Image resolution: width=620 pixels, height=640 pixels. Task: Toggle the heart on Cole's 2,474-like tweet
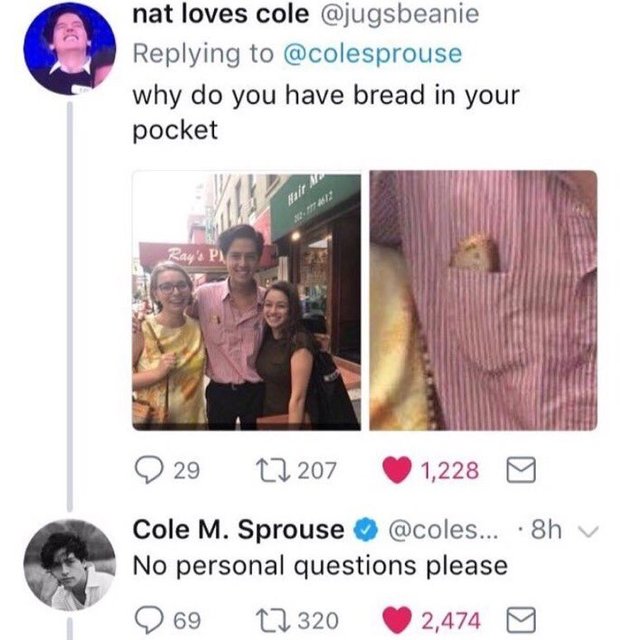(397, 619)
